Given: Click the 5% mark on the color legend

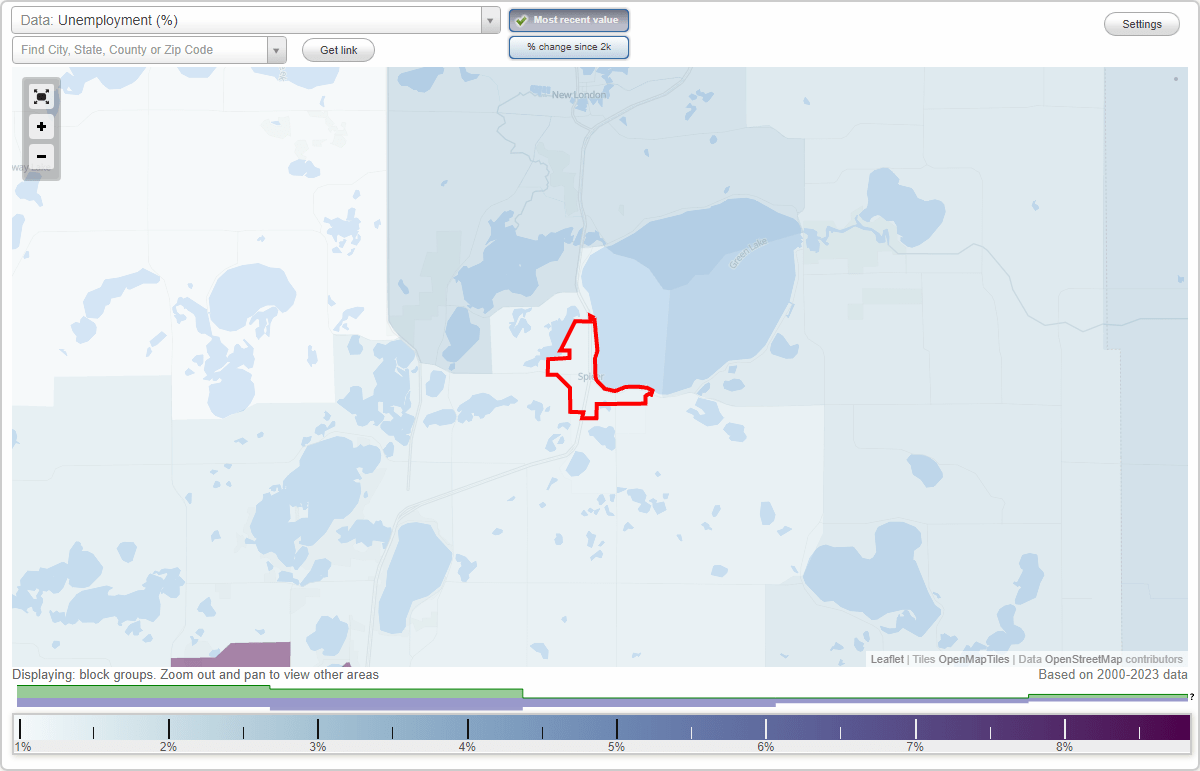Looking at the screenshot, I should (617, 746).
